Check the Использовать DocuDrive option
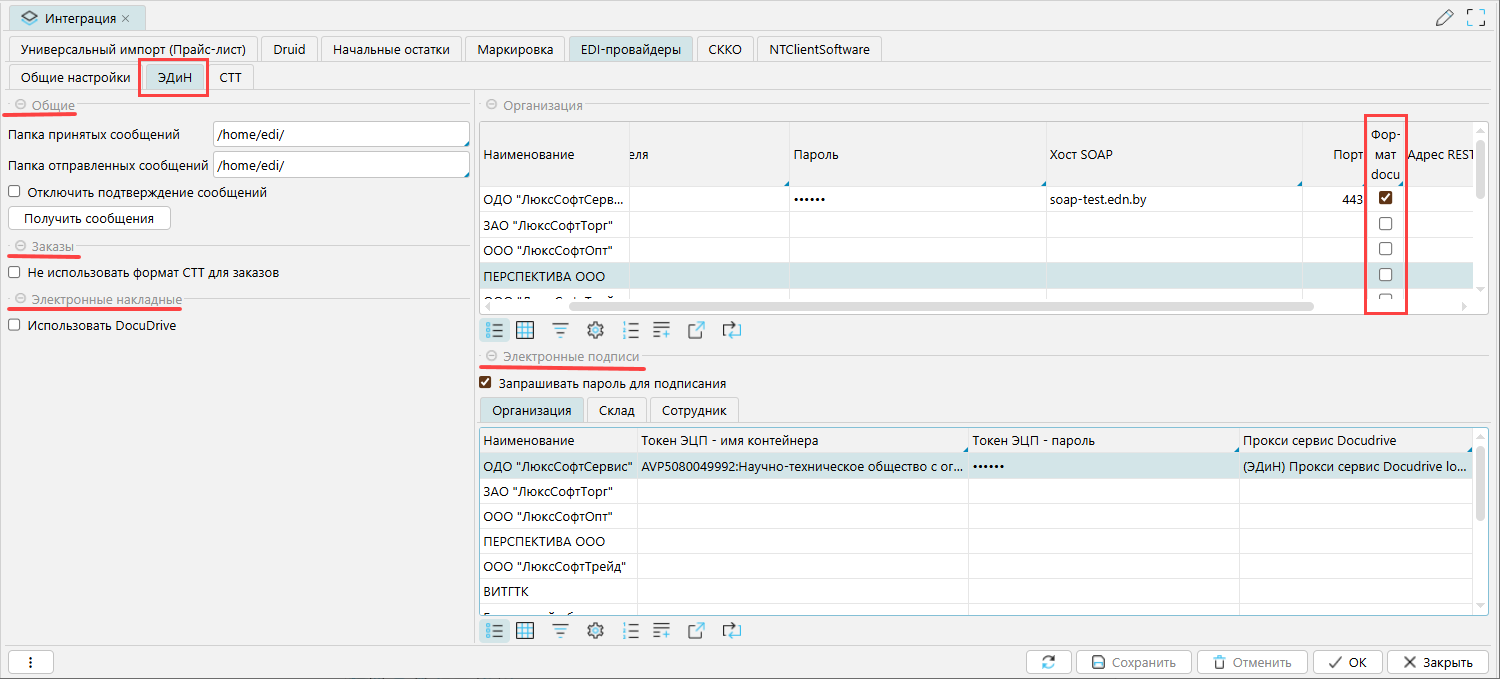 [x=14, y=325]
